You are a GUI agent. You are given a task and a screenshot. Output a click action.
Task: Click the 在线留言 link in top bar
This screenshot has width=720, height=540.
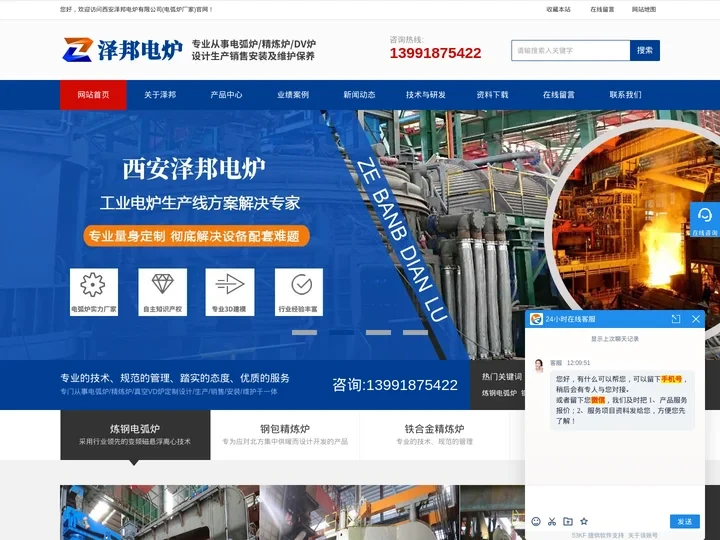tap(602, 9)
